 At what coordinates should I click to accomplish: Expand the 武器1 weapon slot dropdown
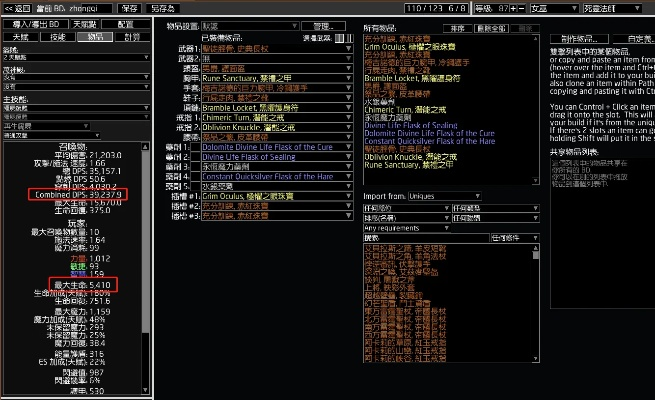tap(277, 49)
